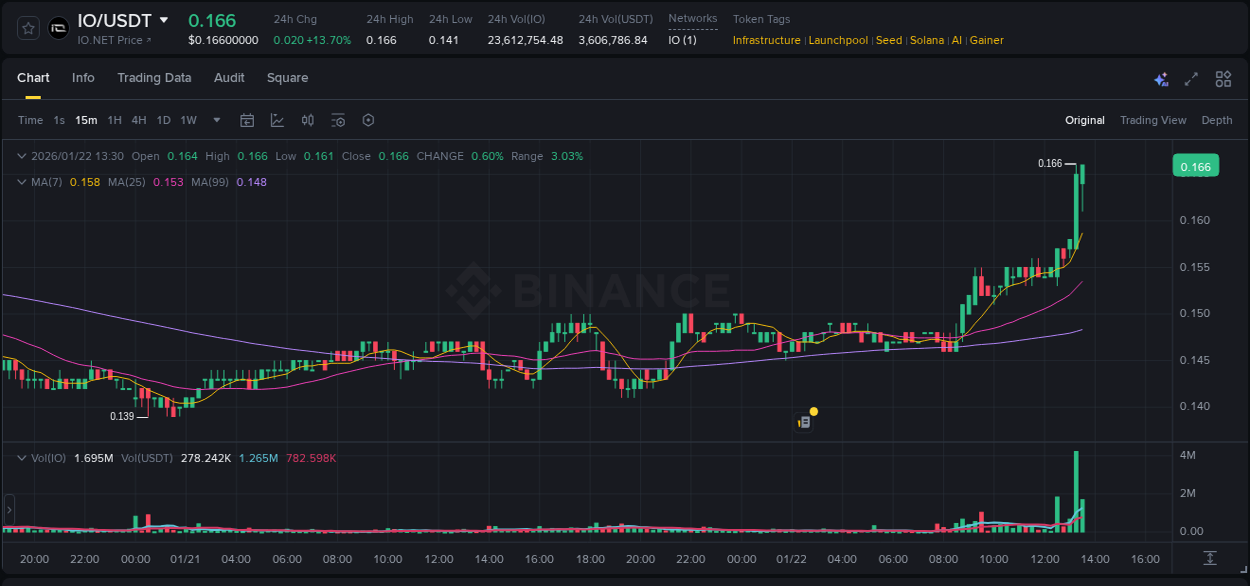Switch to the Trading View chart
The height and width of the screenshot is (586, 1250).
pyautogui.click(x=1153, y=120)
